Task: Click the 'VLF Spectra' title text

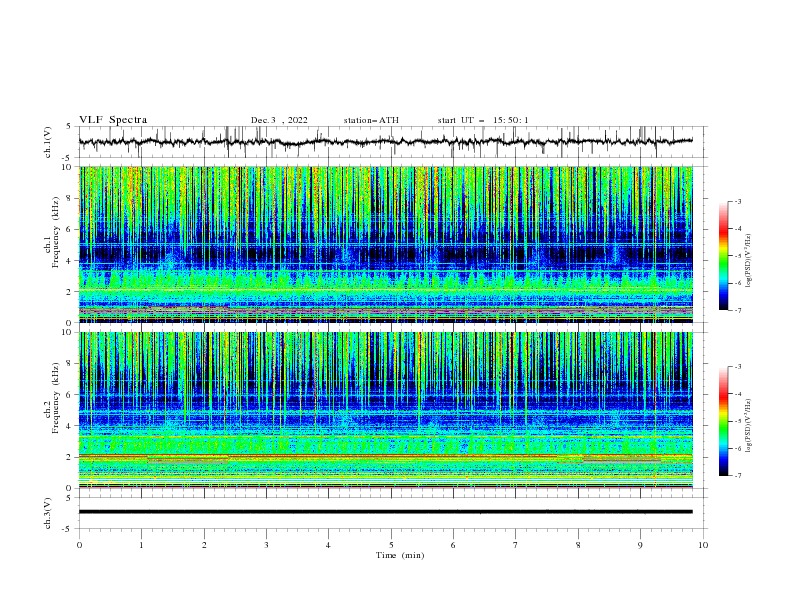Action: tap(113, 120)
